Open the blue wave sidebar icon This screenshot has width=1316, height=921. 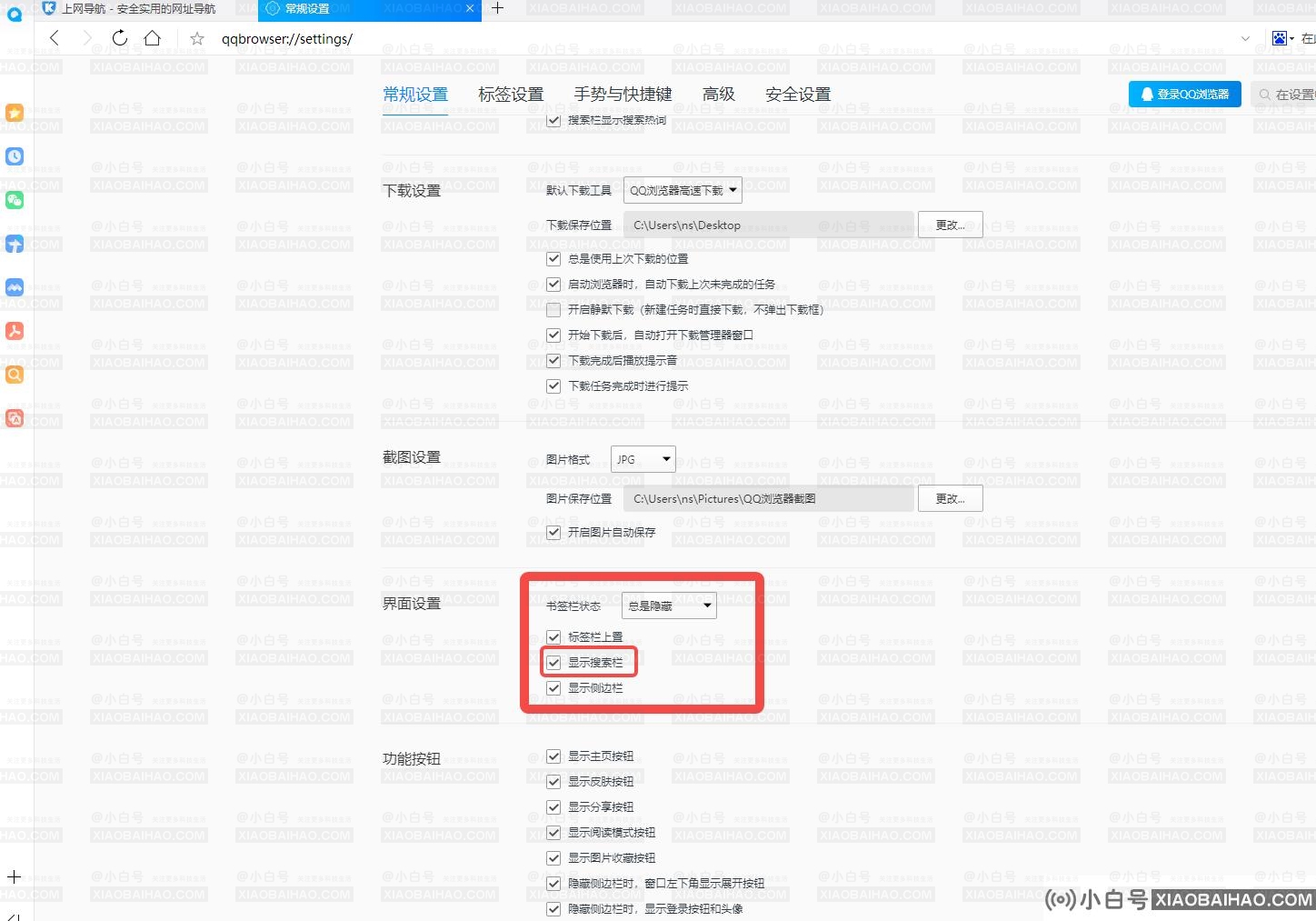tap(15, 287)
